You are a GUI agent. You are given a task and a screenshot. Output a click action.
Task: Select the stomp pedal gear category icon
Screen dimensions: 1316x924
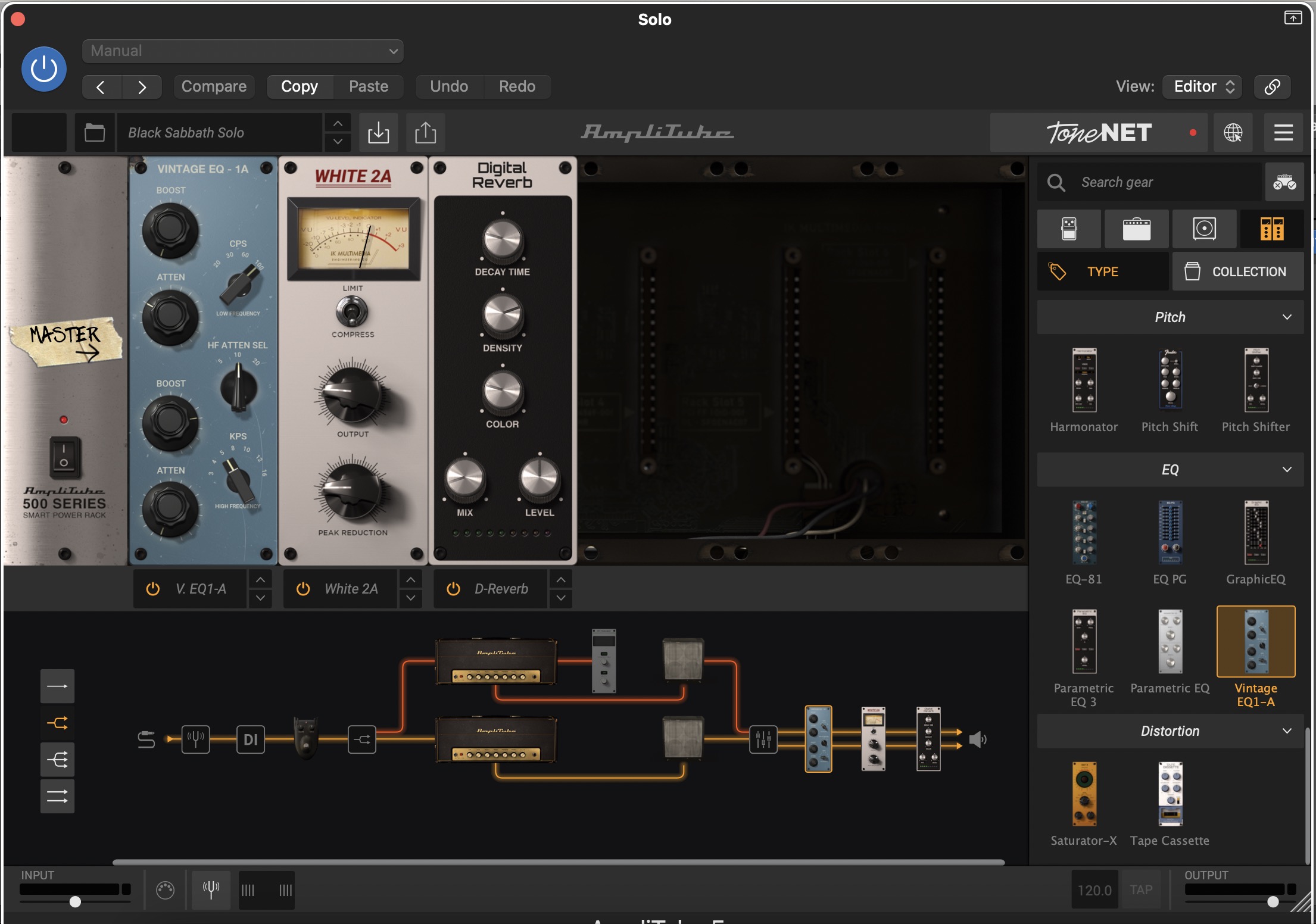pyautogui.click(x=1069, y=229)
